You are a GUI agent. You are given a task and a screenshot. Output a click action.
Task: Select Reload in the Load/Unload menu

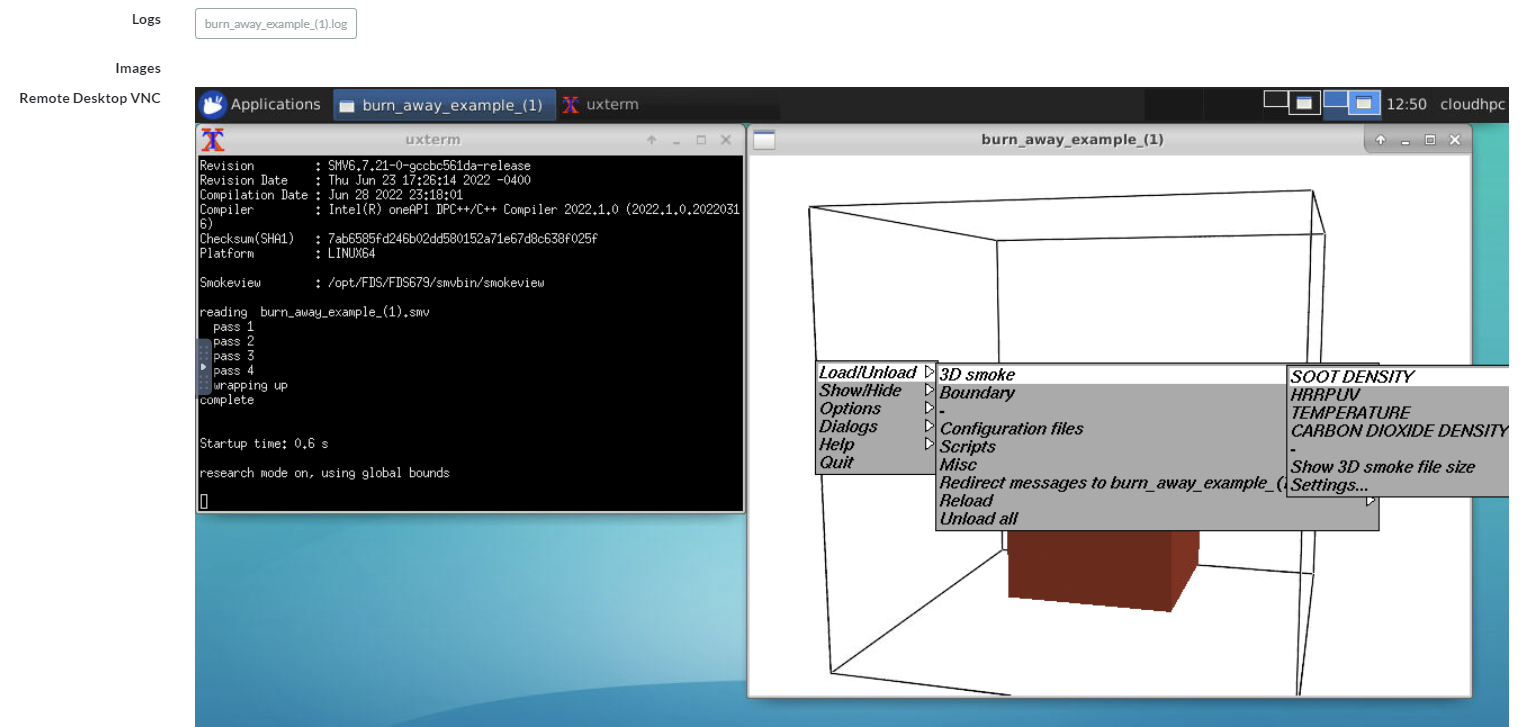click(x=966, y=500)
